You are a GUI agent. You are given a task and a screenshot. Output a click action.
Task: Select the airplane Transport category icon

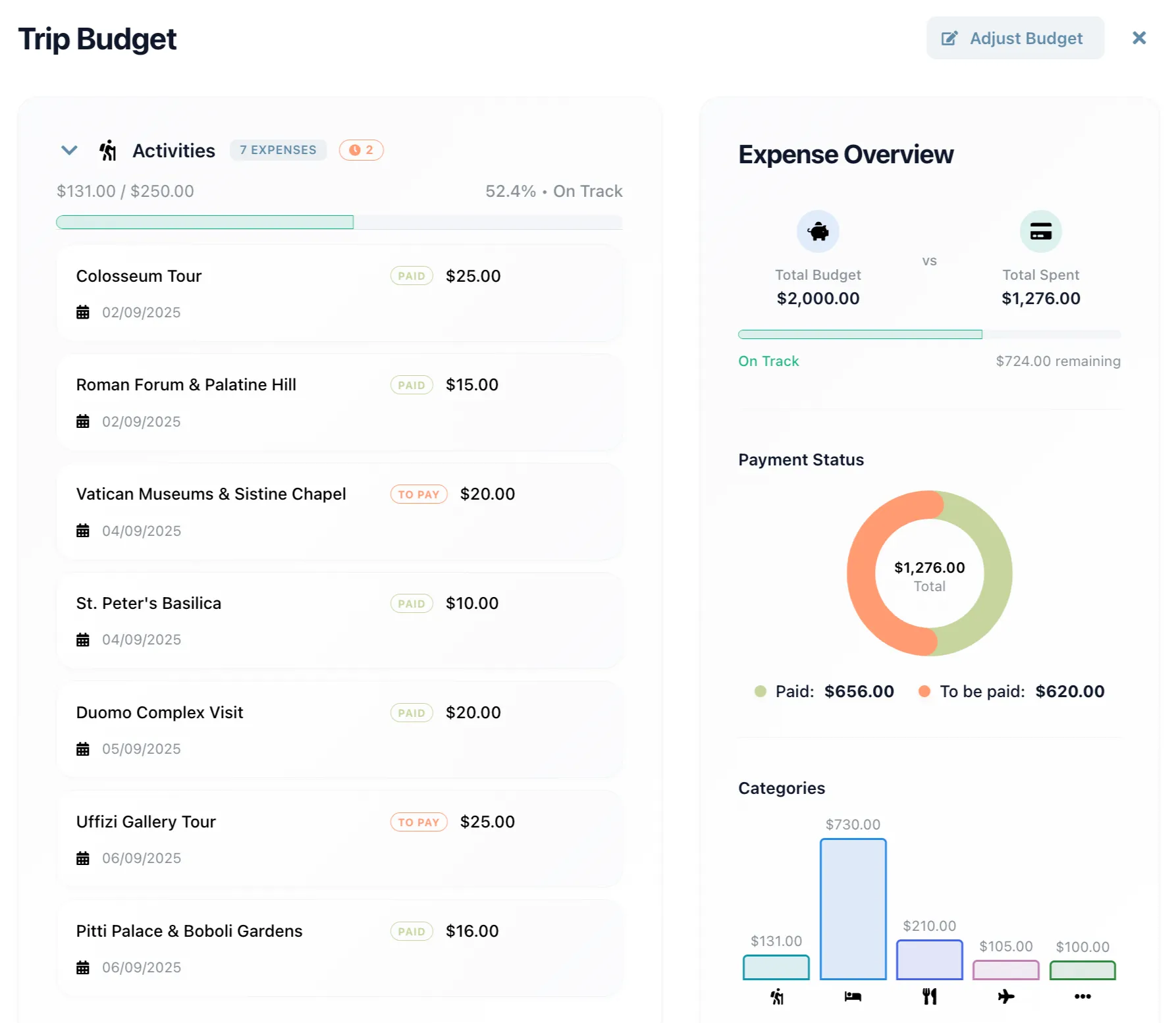[1005, 997]
